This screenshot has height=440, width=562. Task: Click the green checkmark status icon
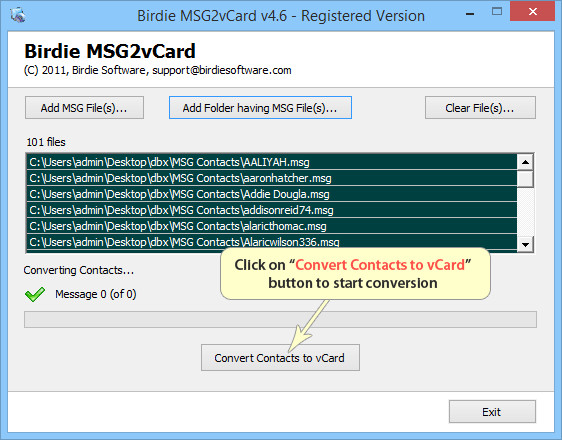click(35, 294)
